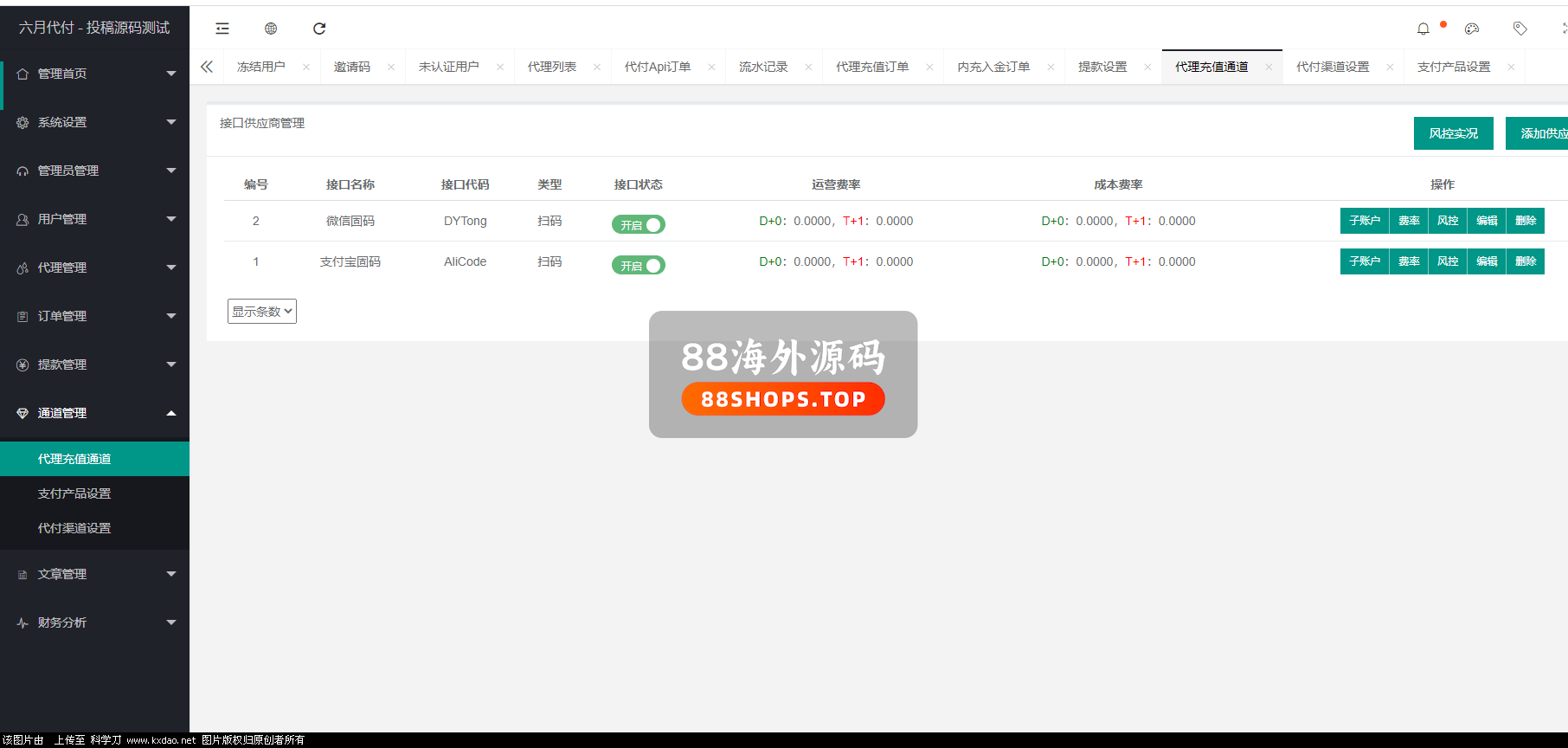Click the sidebar collapse menu icon

click(x=222, y=29)
